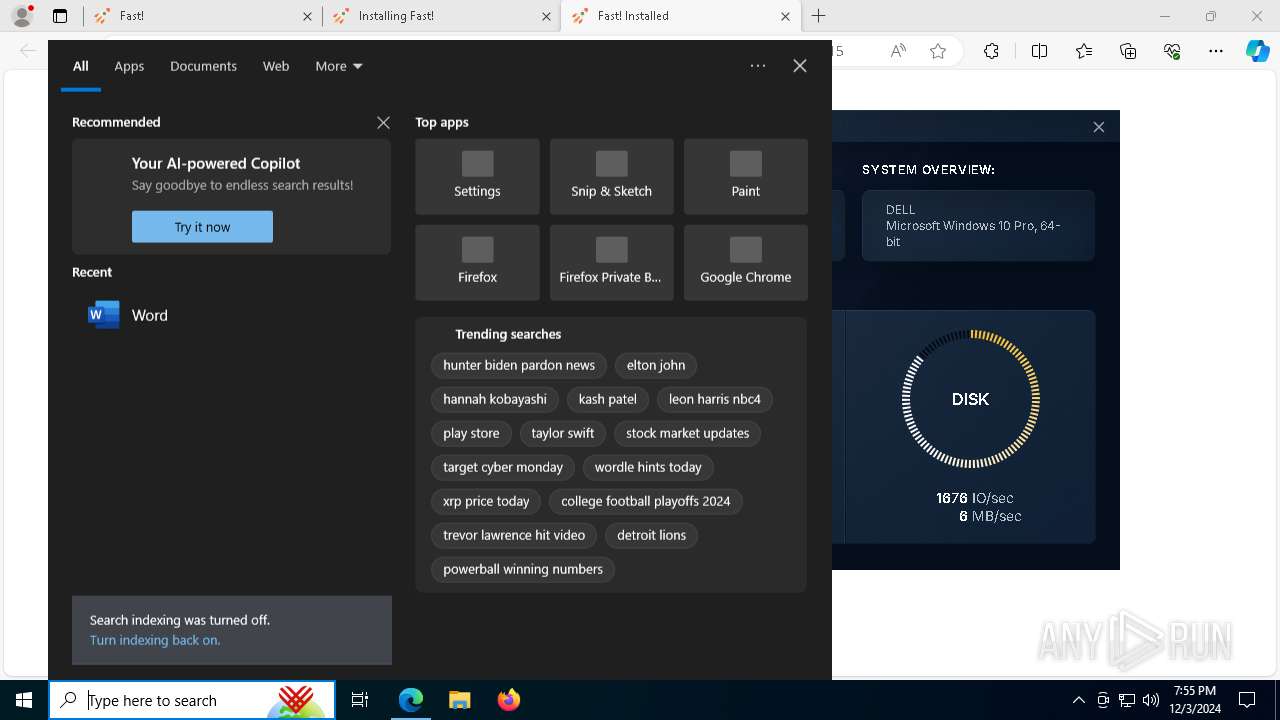Open Microsoft Edge from the taskbar

[411, 700]
